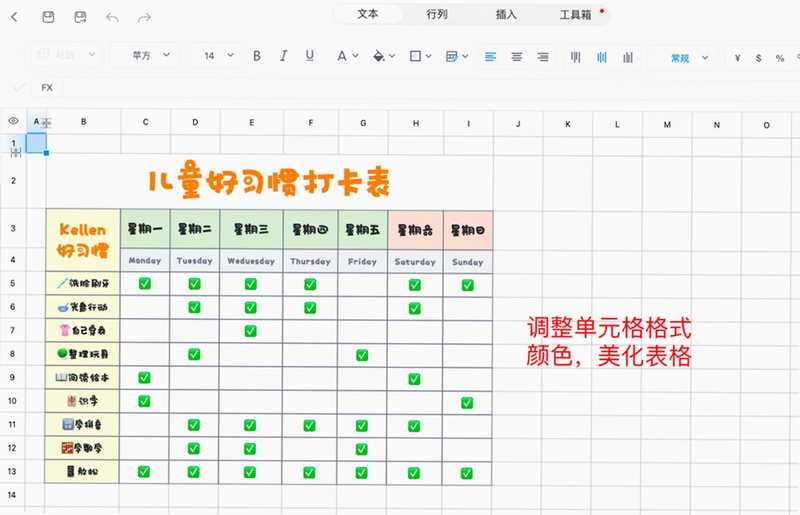The height and width of the screenshot is (515, 800).
Task: Apply percent number format
Action: coord(780,58)
